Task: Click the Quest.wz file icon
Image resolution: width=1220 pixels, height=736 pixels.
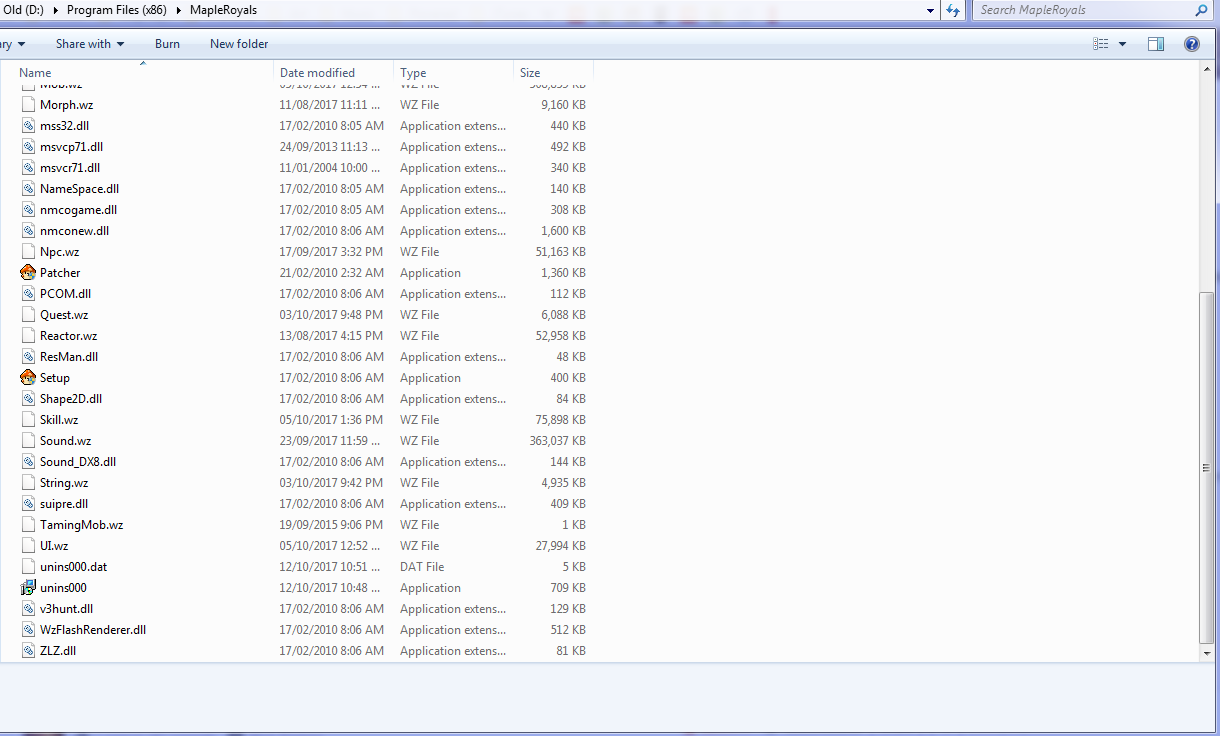Action: click(29, 315)
